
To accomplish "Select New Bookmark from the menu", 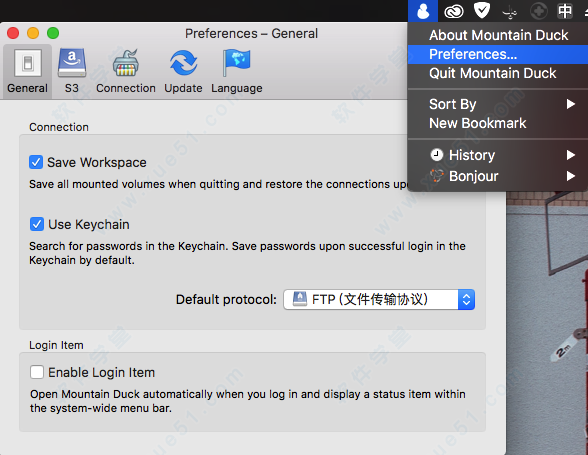I will click(498, 123).
